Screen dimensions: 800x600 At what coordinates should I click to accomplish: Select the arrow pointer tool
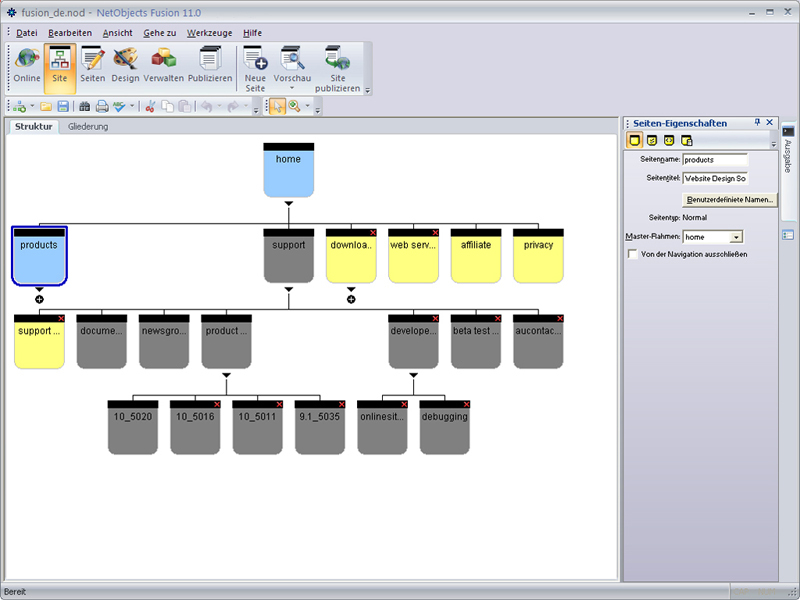point(277,107)
